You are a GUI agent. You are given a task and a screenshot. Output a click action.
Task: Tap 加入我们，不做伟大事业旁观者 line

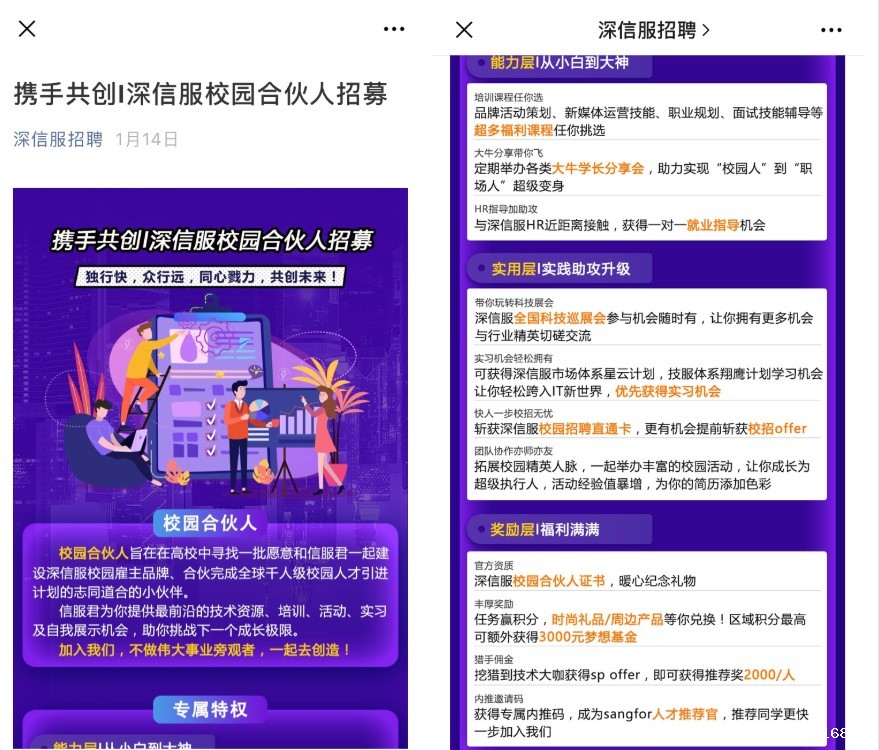[205, 650]
